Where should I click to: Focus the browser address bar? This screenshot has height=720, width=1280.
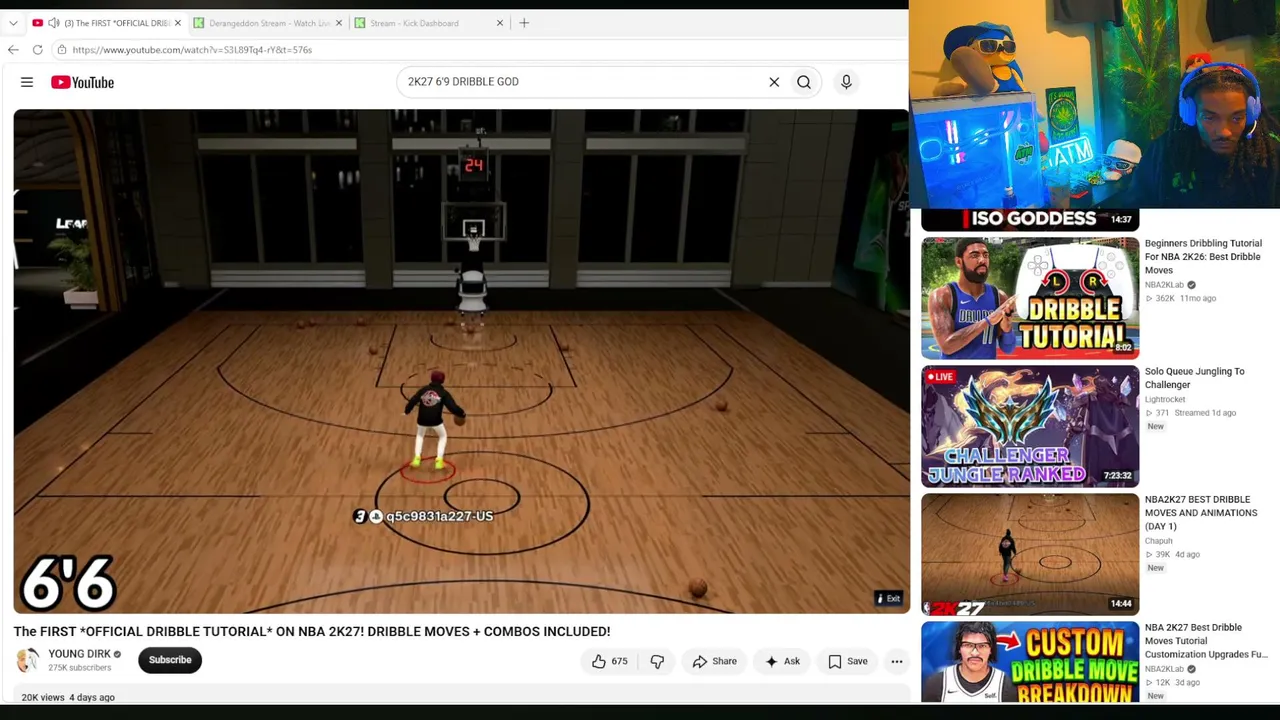[480, 50]
